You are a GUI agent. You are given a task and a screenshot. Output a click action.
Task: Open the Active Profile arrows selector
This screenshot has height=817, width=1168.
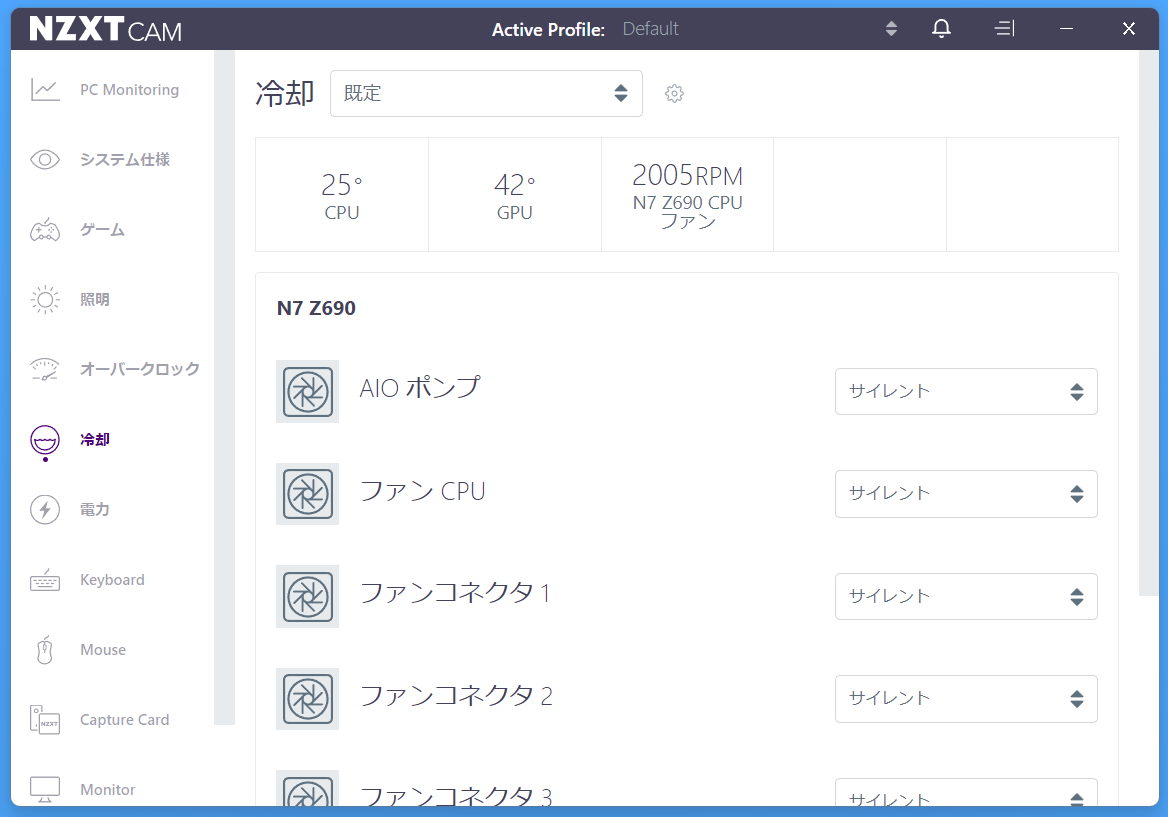pyautogui.click(x=891, y=29)
